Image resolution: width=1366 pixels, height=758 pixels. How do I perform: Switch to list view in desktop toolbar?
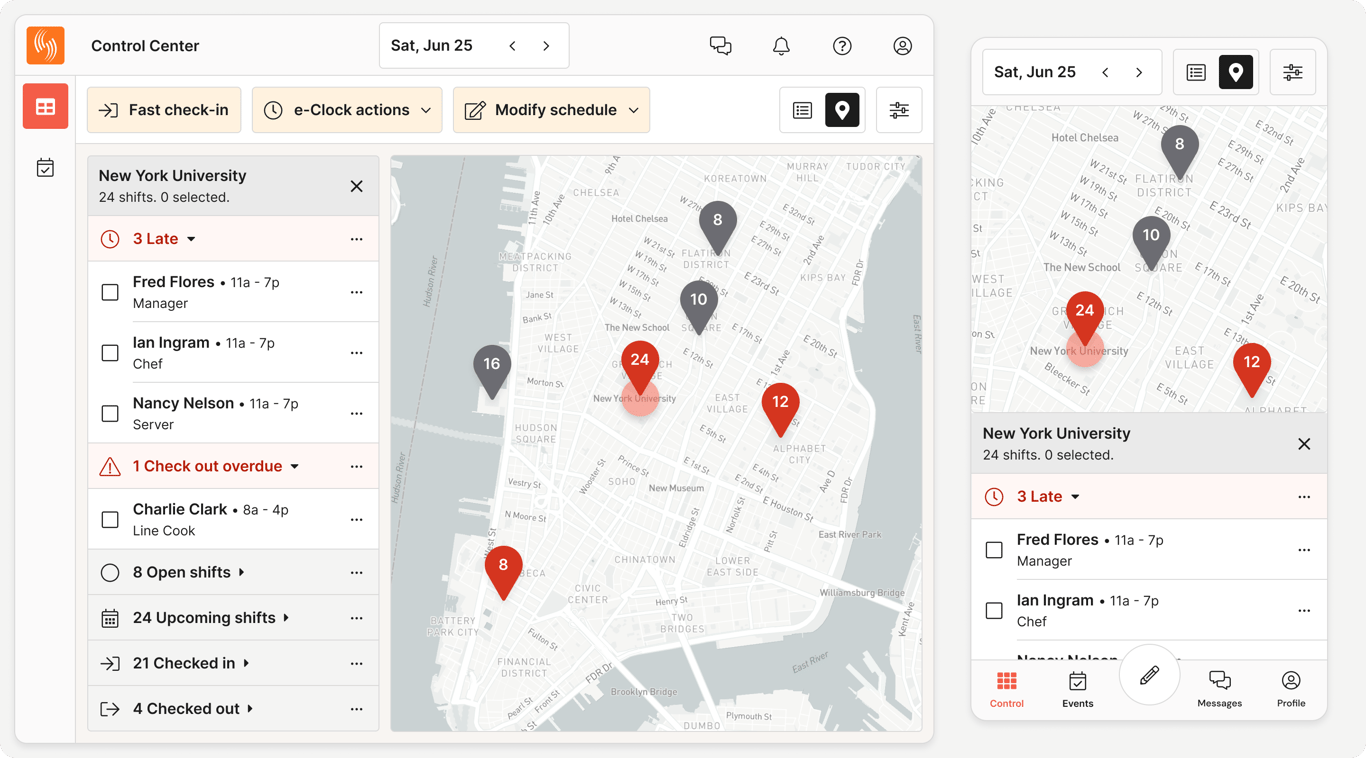802,110
